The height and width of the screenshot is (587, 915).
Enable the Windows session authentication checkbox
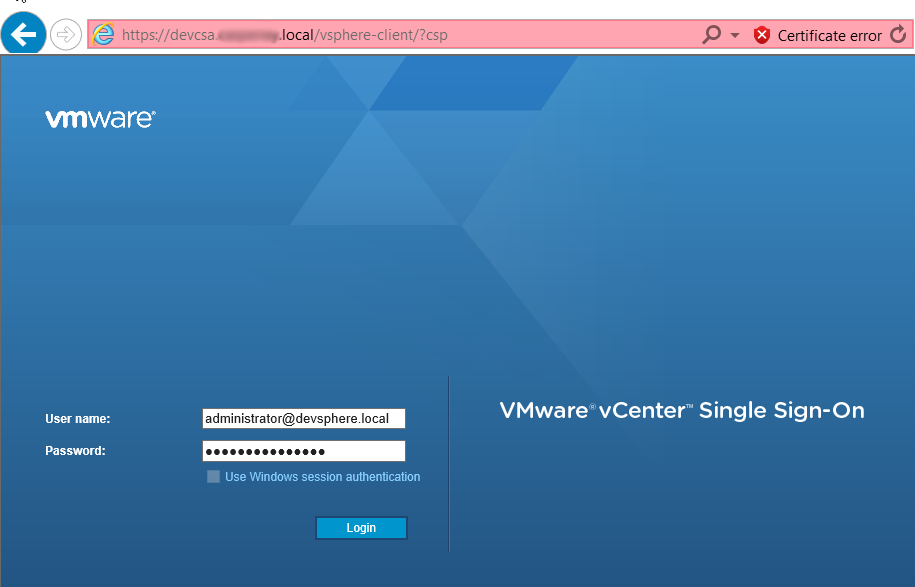(x=213, y=477)
